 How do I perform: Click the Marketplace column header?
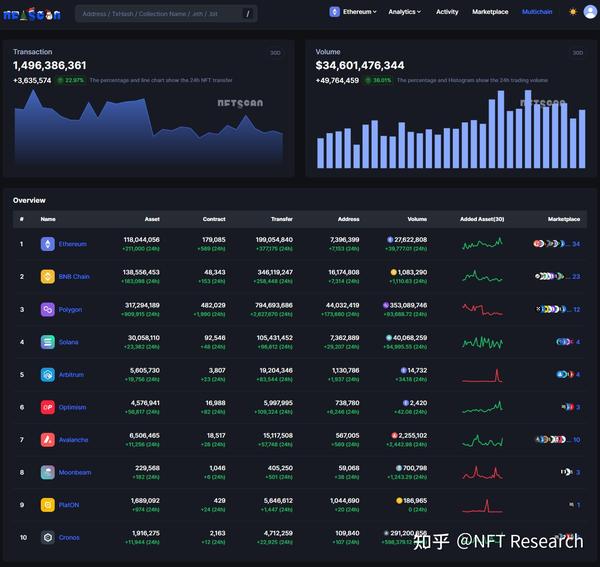(564, 219)
